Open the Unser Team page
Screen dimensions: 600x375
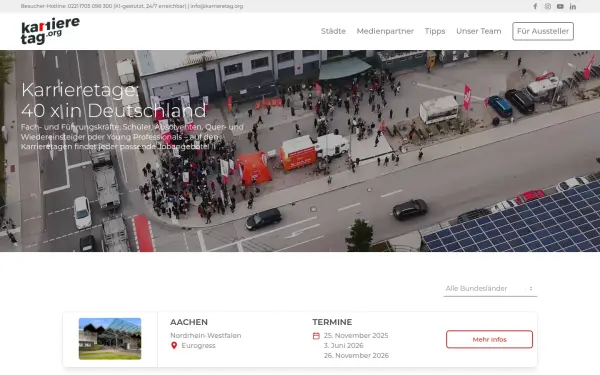(479, 31)
